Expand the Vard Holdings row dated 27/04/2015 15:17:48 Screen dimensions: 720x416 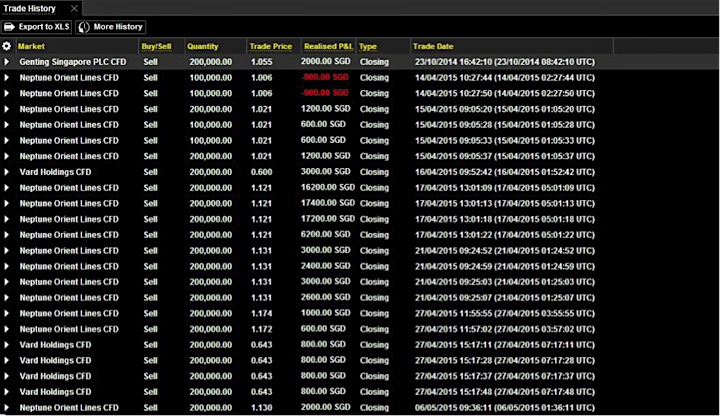(x=6, y=392)
